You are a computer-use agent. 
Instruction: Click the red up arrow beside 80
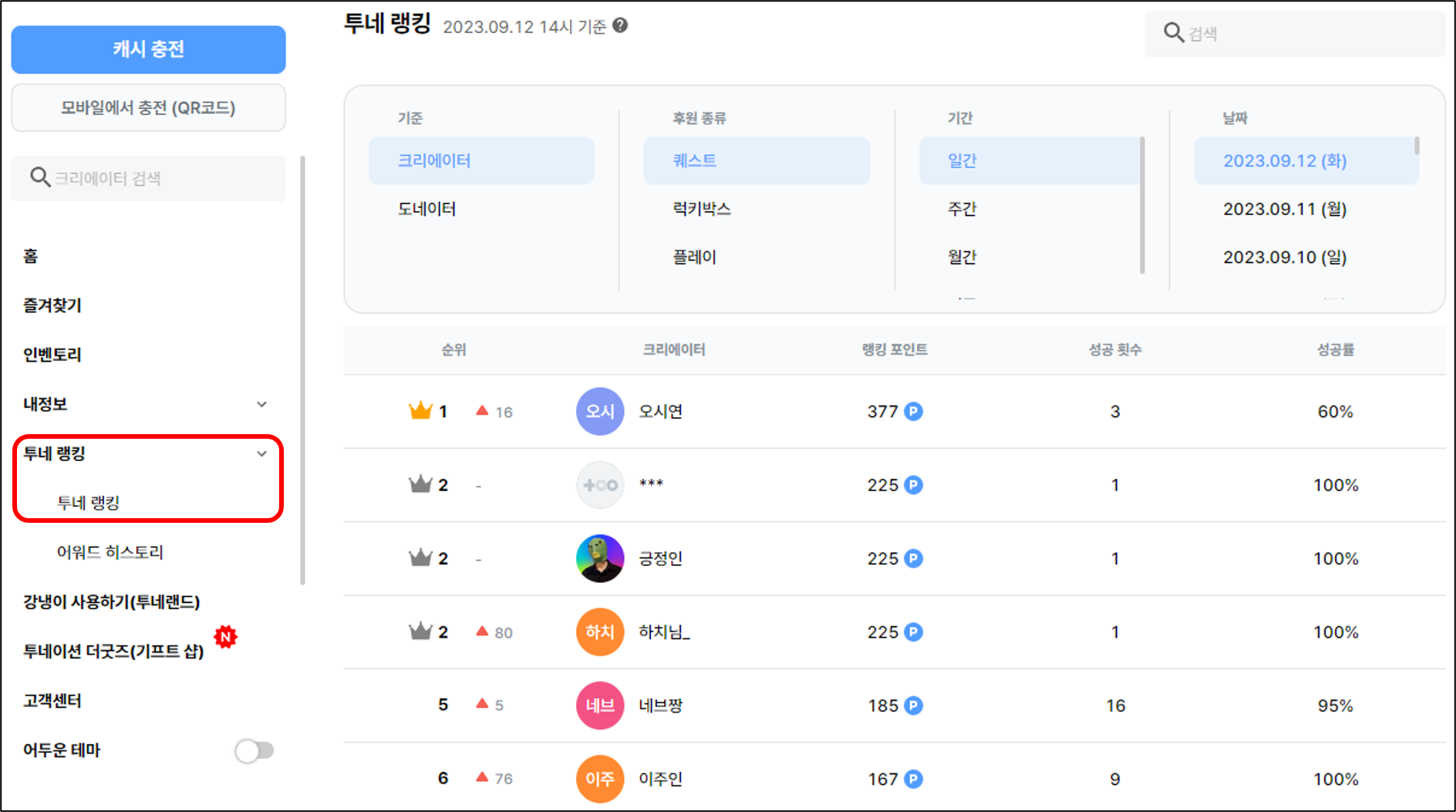pos(483,631)
